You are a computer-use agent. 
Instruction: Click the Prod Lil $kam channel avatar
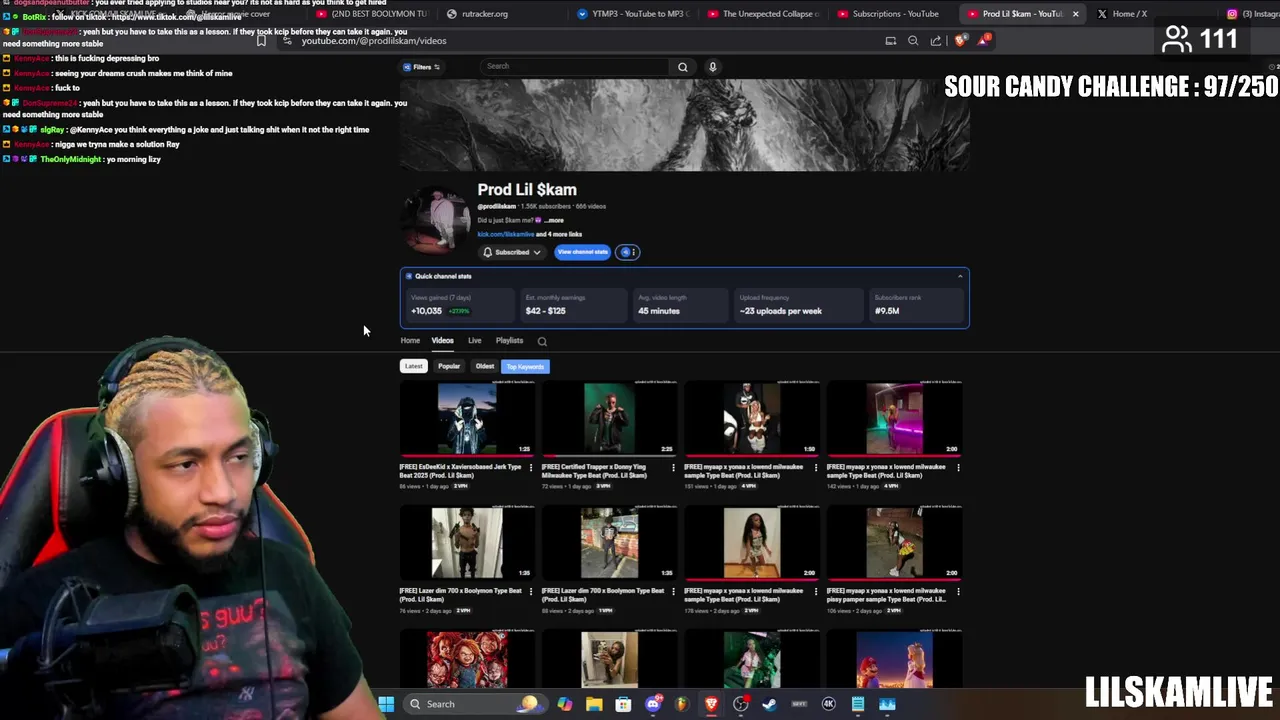point(436,218)
